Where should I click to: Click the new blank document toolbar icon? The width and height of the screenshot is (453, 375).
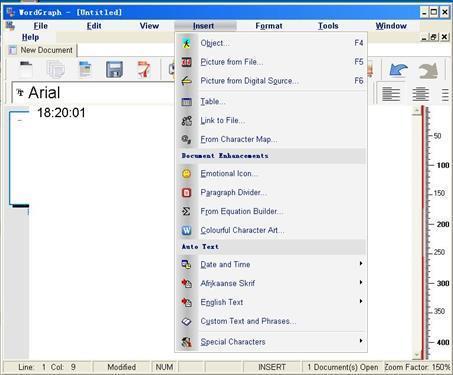(26, 69)
